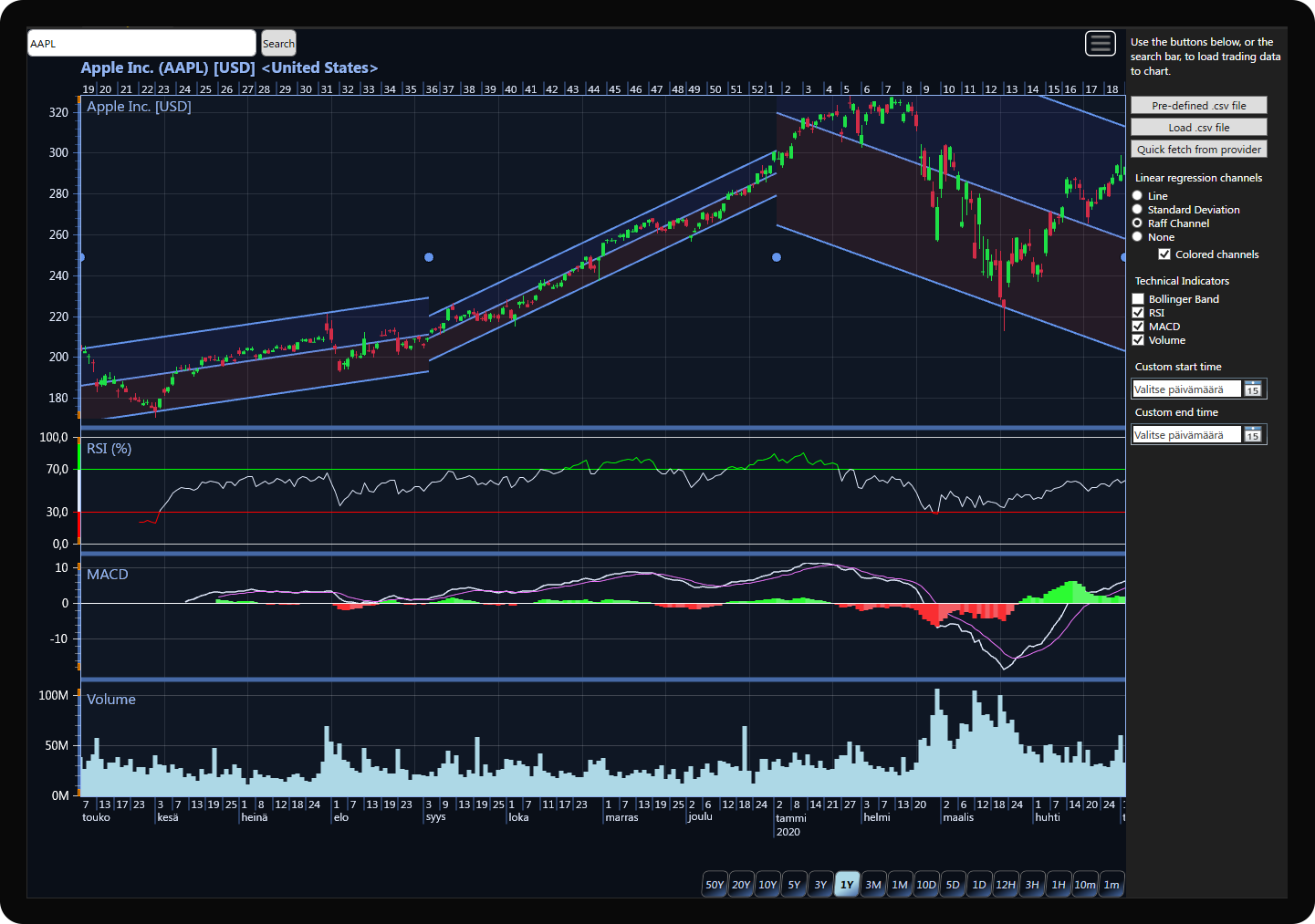Screen dimensions: 1315x924
Task: Select the 10Y time range
Action: [x=767, y=884]
